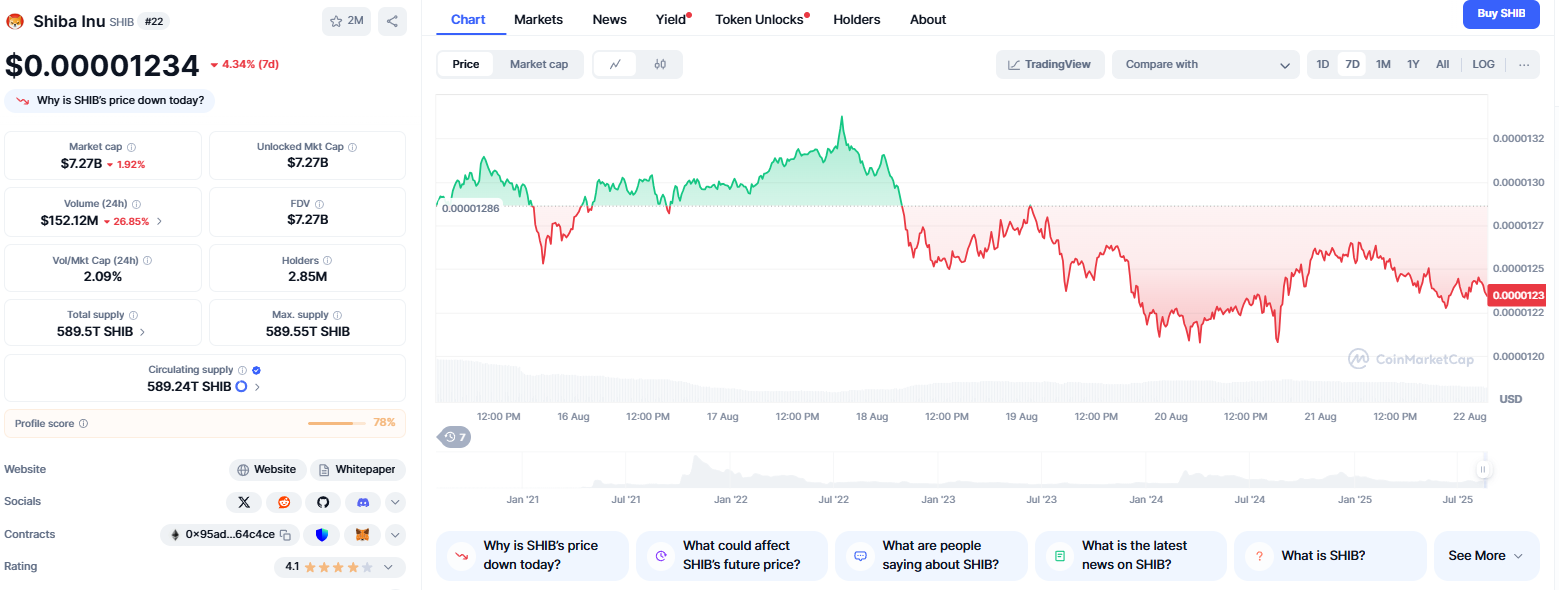Expand more Socials links

[395, 502]
